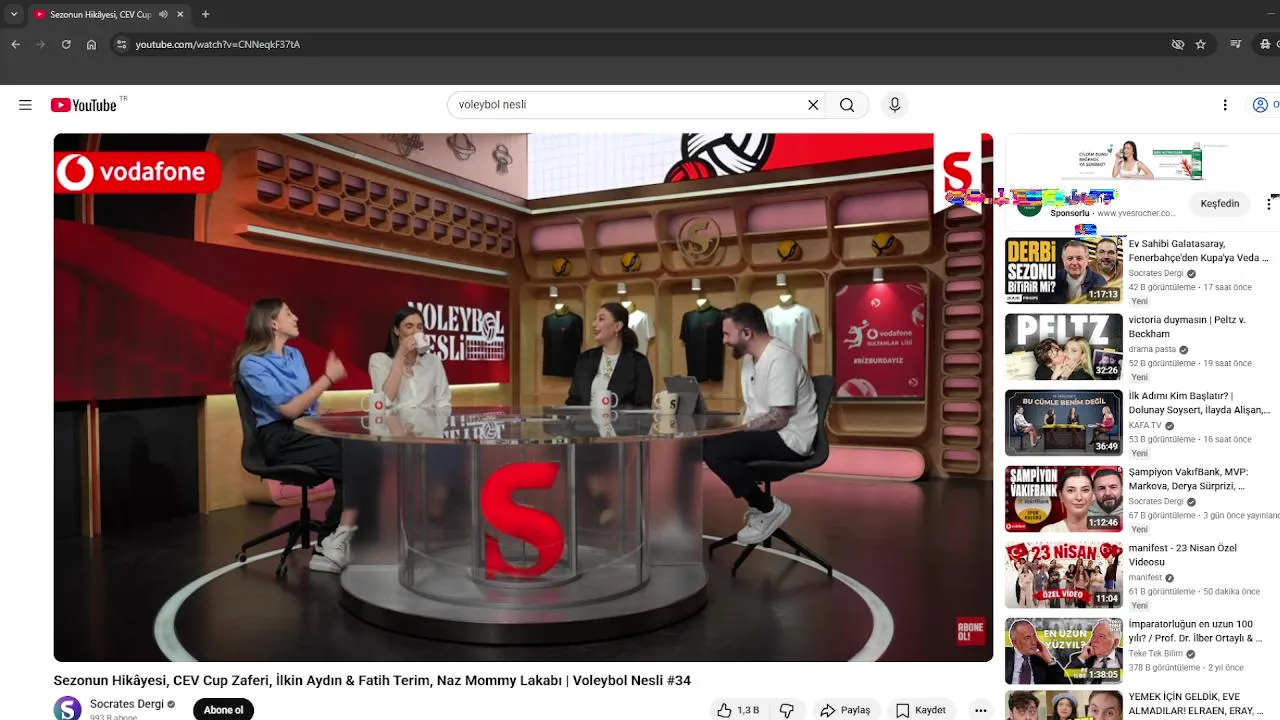Mute the tab via speaker icon
Screen dimensions: 1280x720
163,14
